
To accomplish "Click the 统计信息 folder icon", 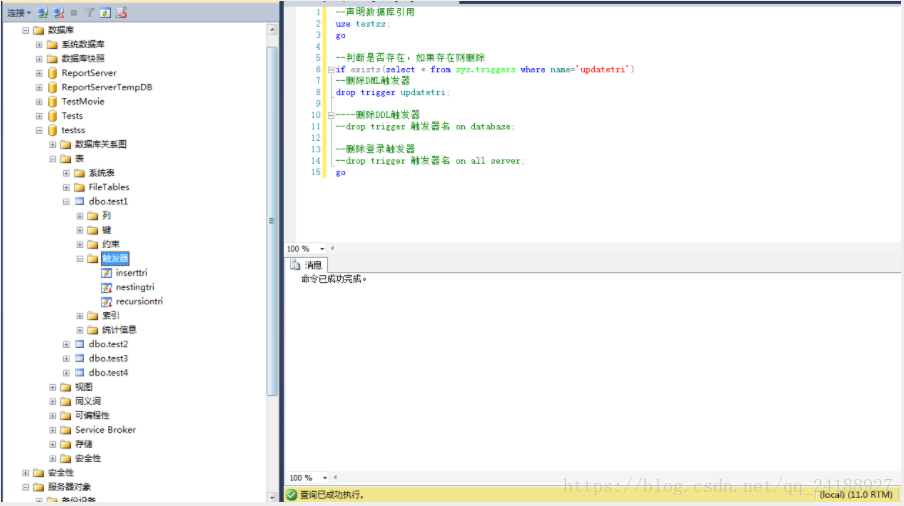I will click(x=93, y=330).
